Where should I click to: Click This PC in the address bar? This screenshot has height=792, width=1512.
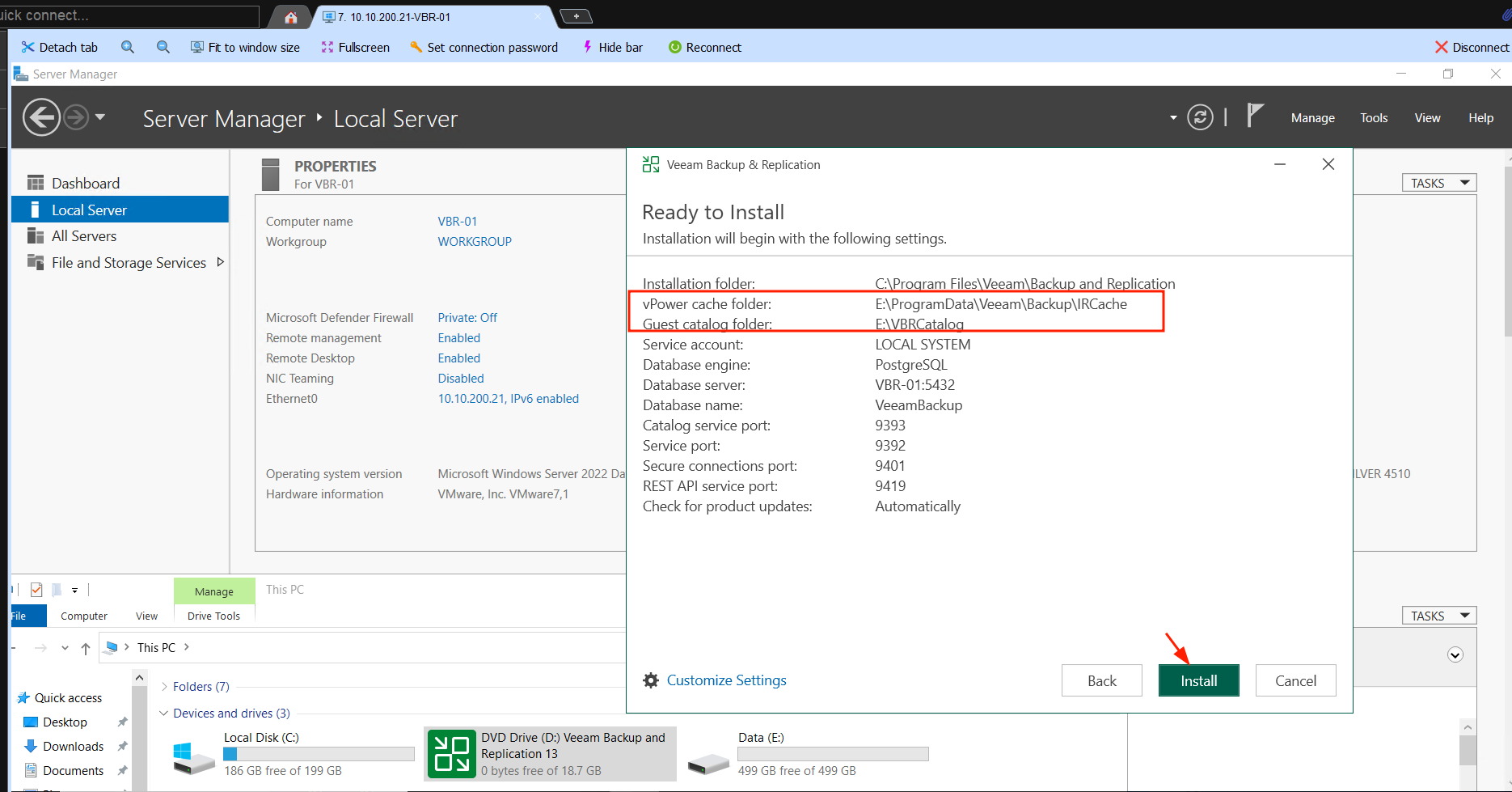point(156,648)
